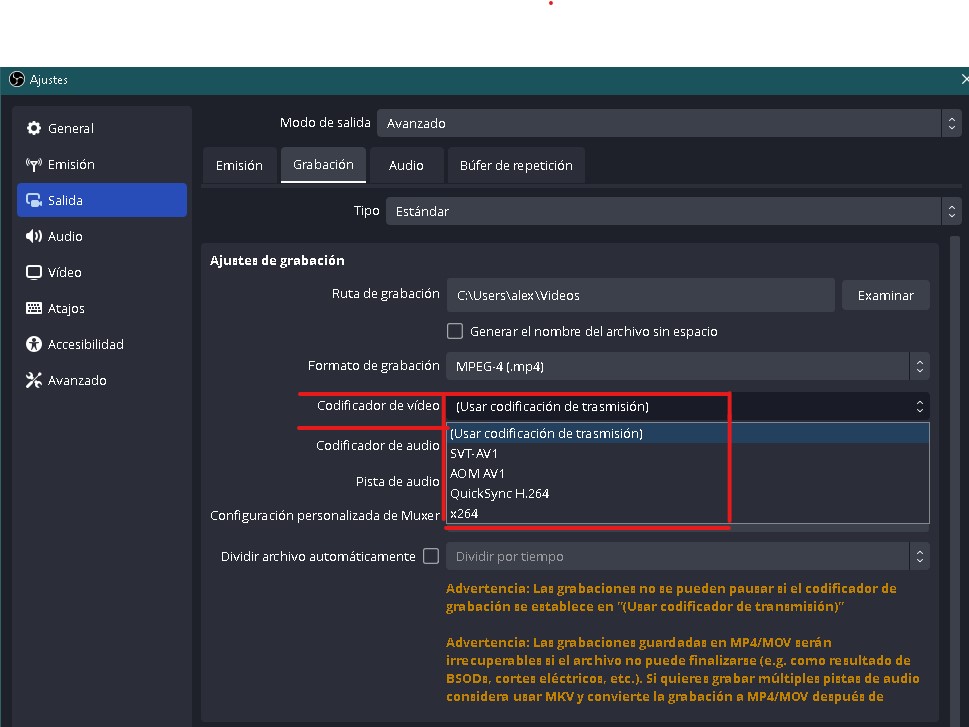Switch to Búfer de repetición tab
969x727 pixels.
(516, 166)
